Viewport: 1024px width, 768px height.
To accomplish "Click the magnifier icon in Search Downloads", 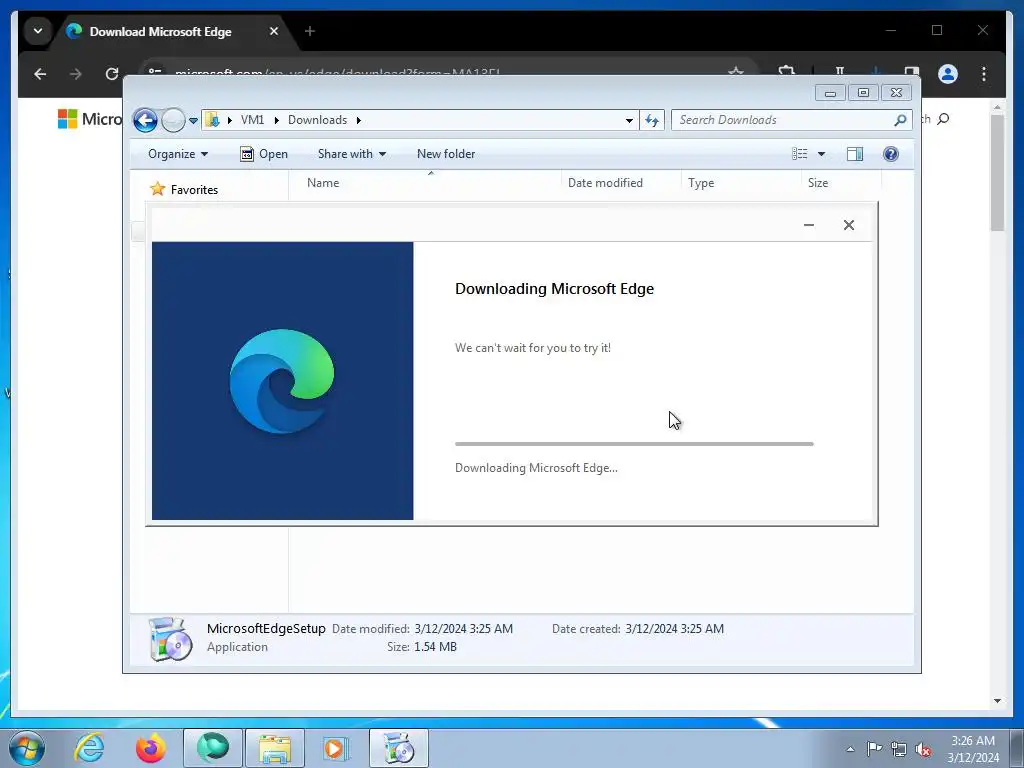I will [x=901, y=120].
